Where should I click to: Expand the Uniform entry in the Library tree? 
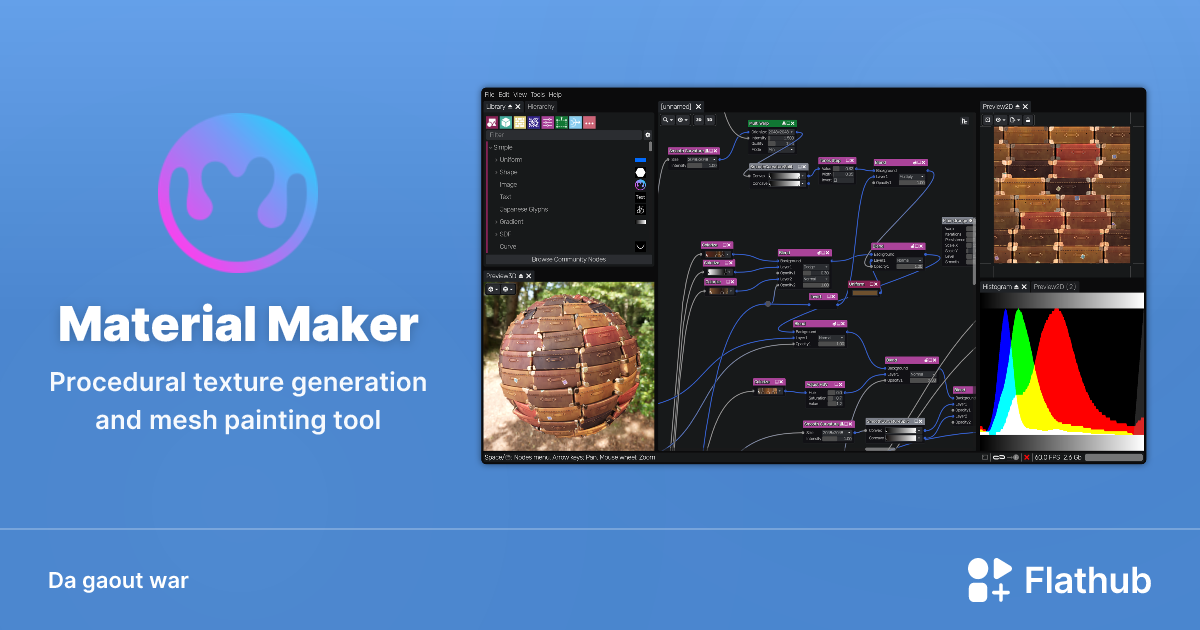(x=496, y=160)
